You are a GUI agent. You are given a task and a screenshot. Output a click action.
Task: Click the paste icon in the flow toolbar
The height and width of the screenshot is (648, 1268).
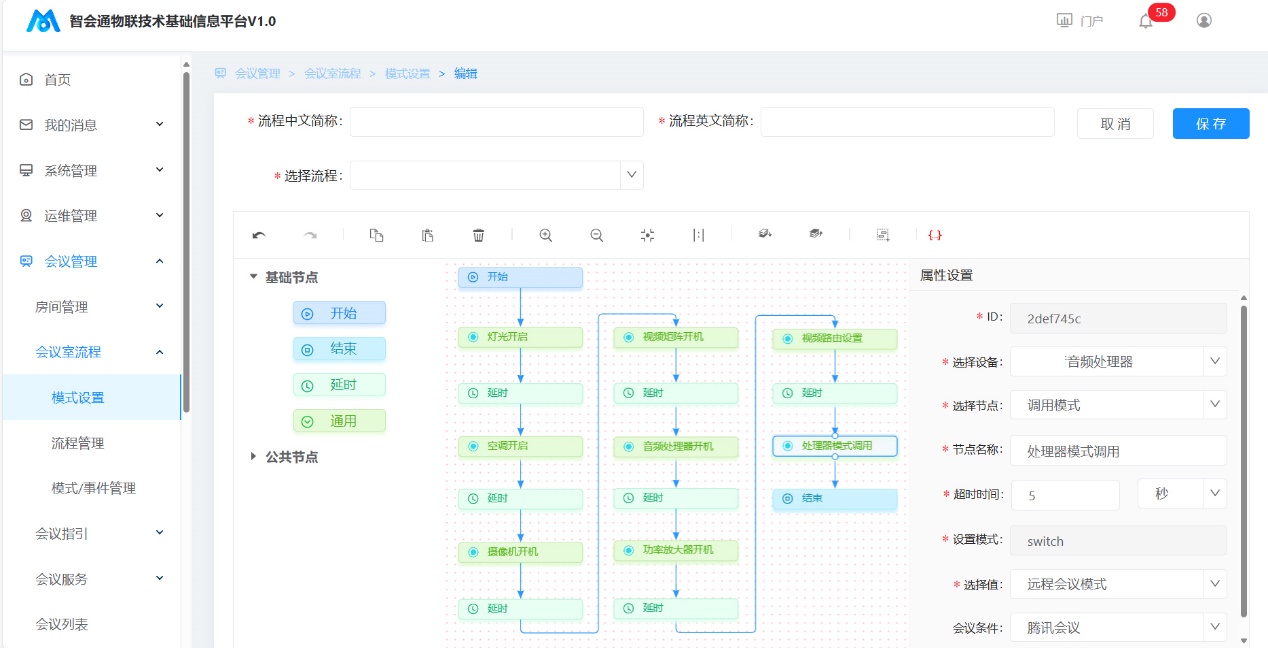(428, 235)
